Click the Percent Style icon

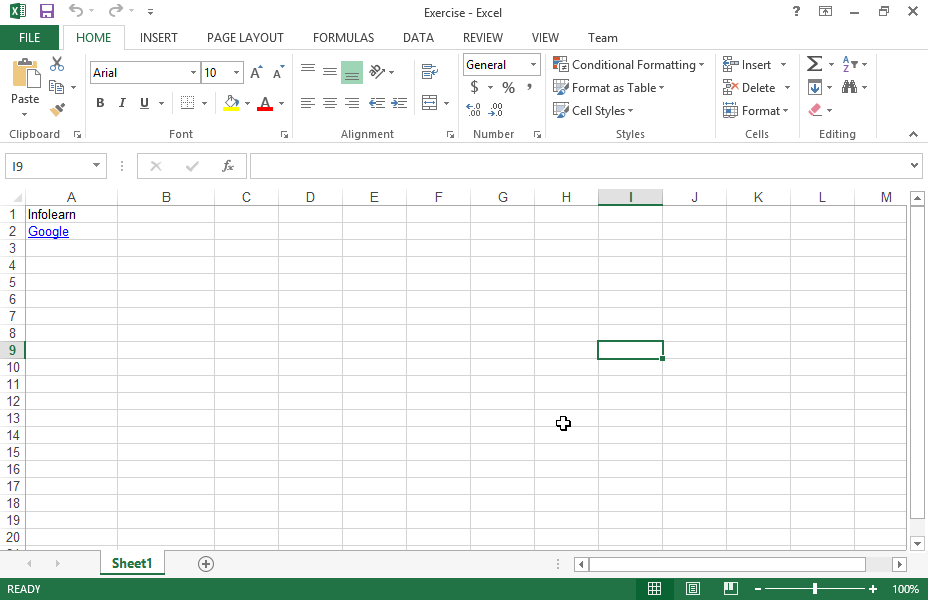click(x=508, y=88)
